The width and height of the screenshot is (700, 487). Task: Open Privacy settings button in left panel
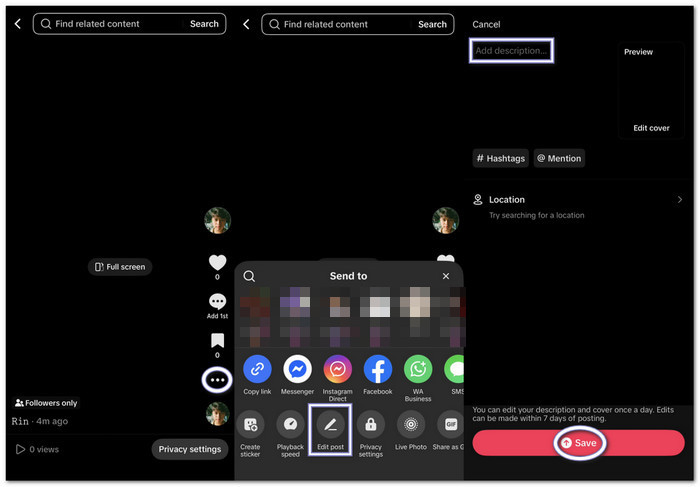click(190, 449)
